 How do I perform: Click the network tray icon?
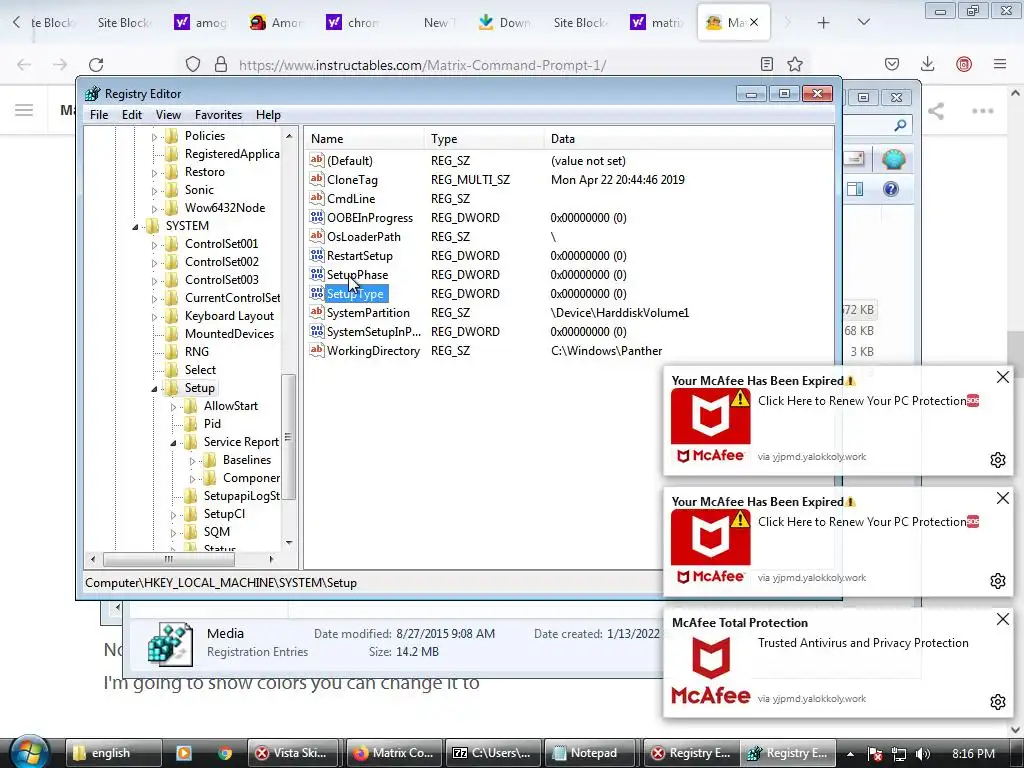tap(899, 754)
